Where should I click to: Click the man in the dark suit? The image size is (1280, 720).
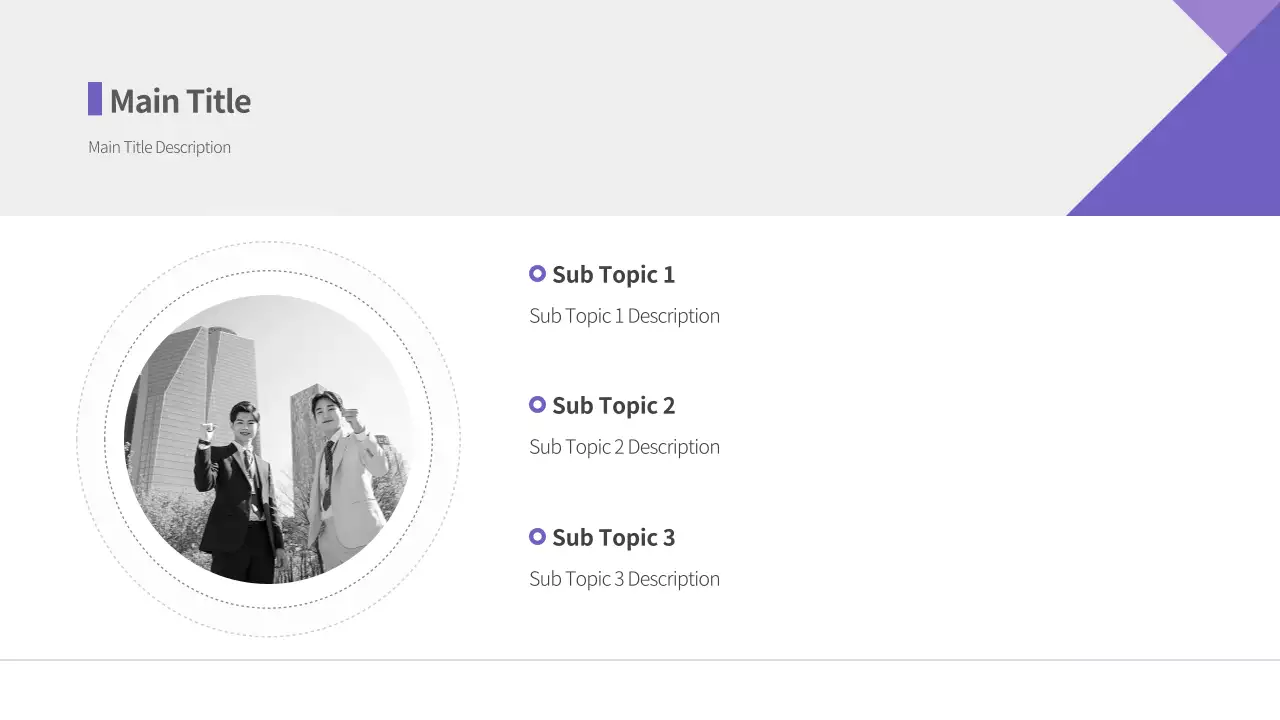point(240,490)
